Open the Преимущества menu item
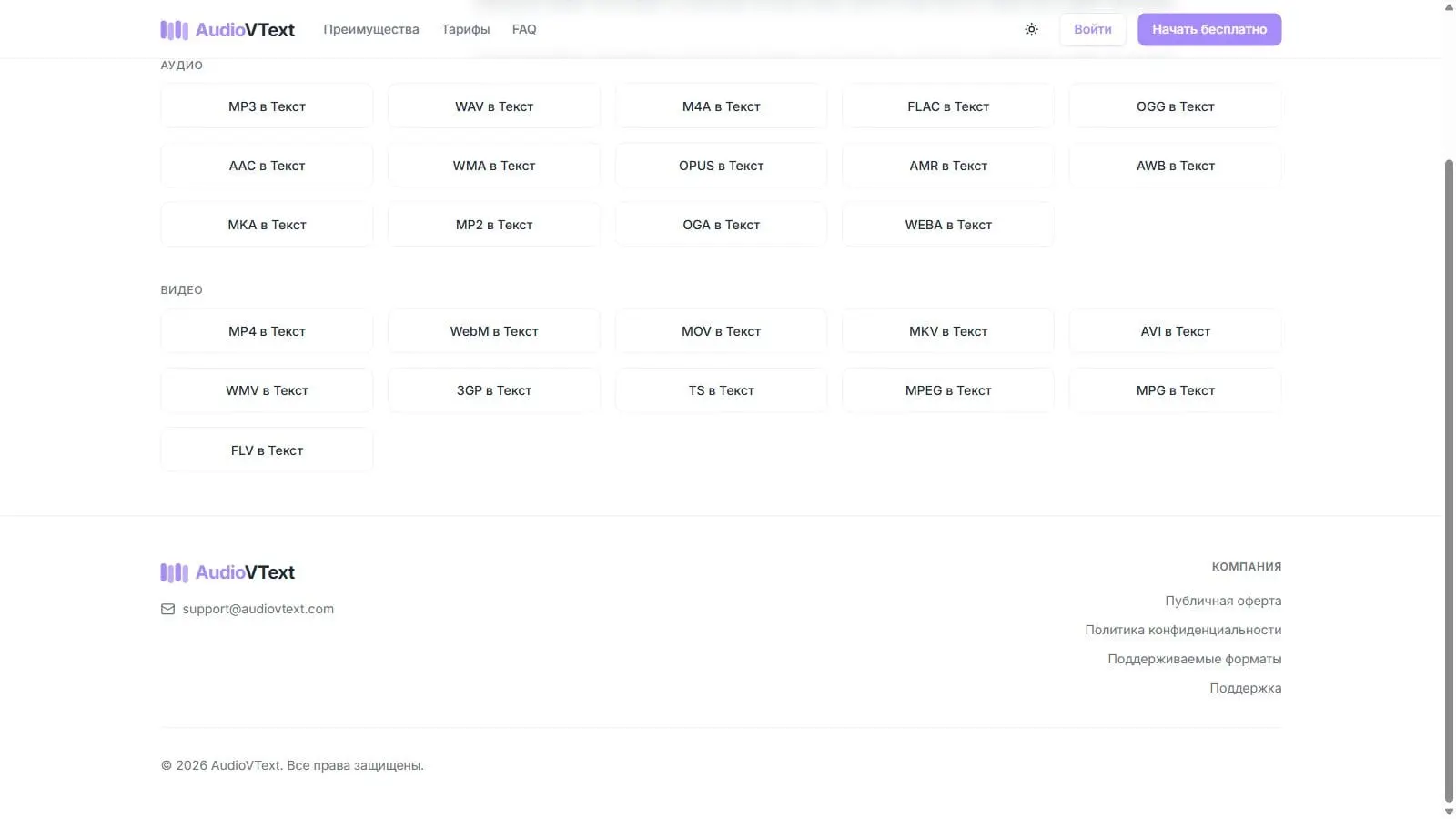The width and height of the screenshot is (1456, 819). [x=371, y=29]
